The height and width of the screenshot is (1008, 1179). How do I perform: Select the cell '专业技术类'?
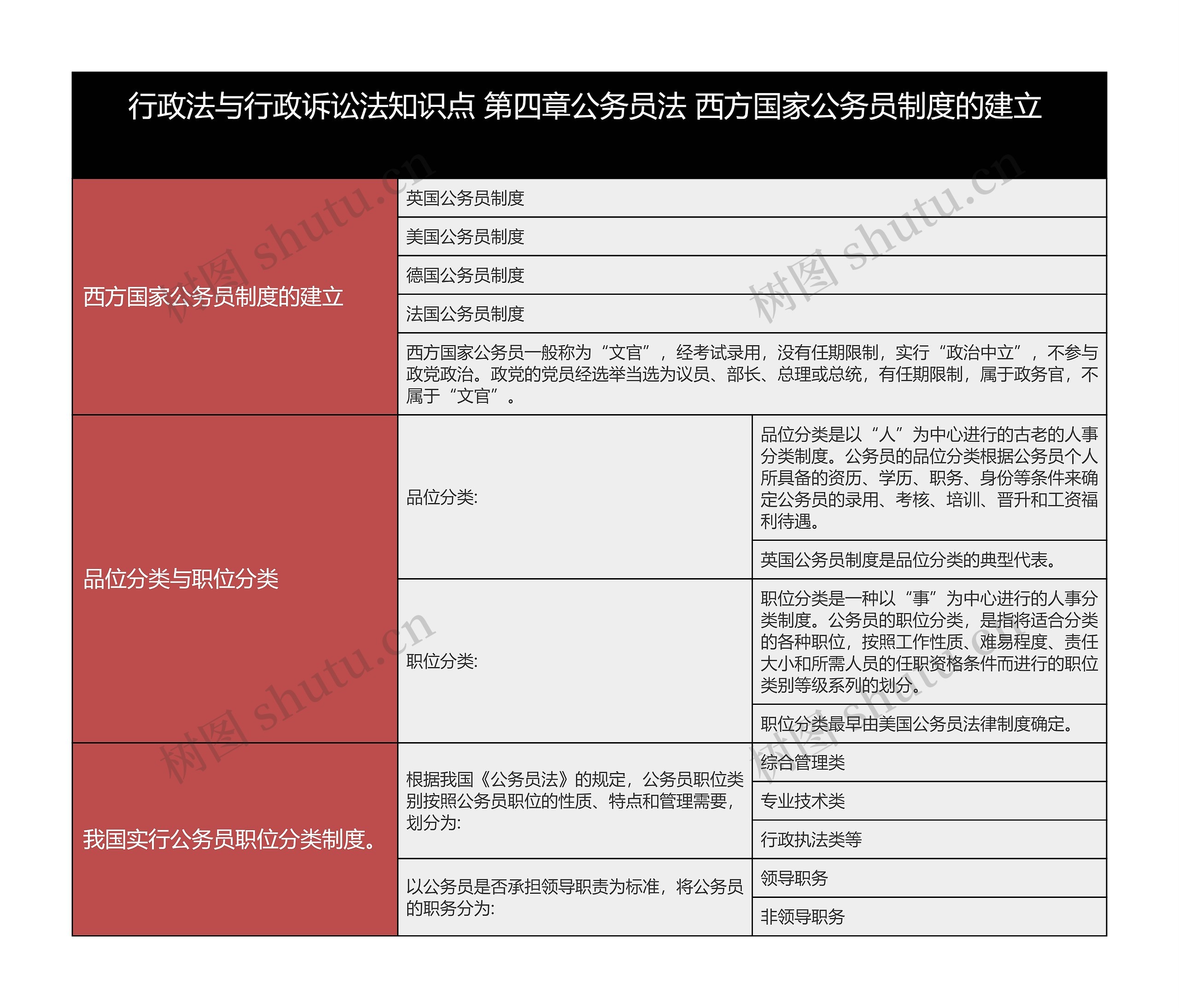[929, 802]
